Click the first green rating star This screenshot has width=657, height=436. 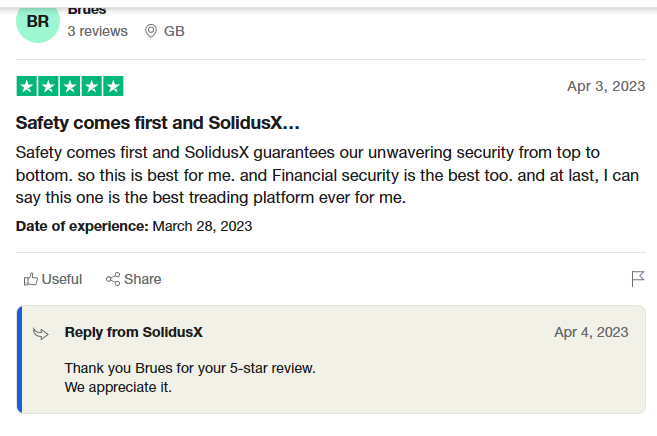[x=26, y=86]
